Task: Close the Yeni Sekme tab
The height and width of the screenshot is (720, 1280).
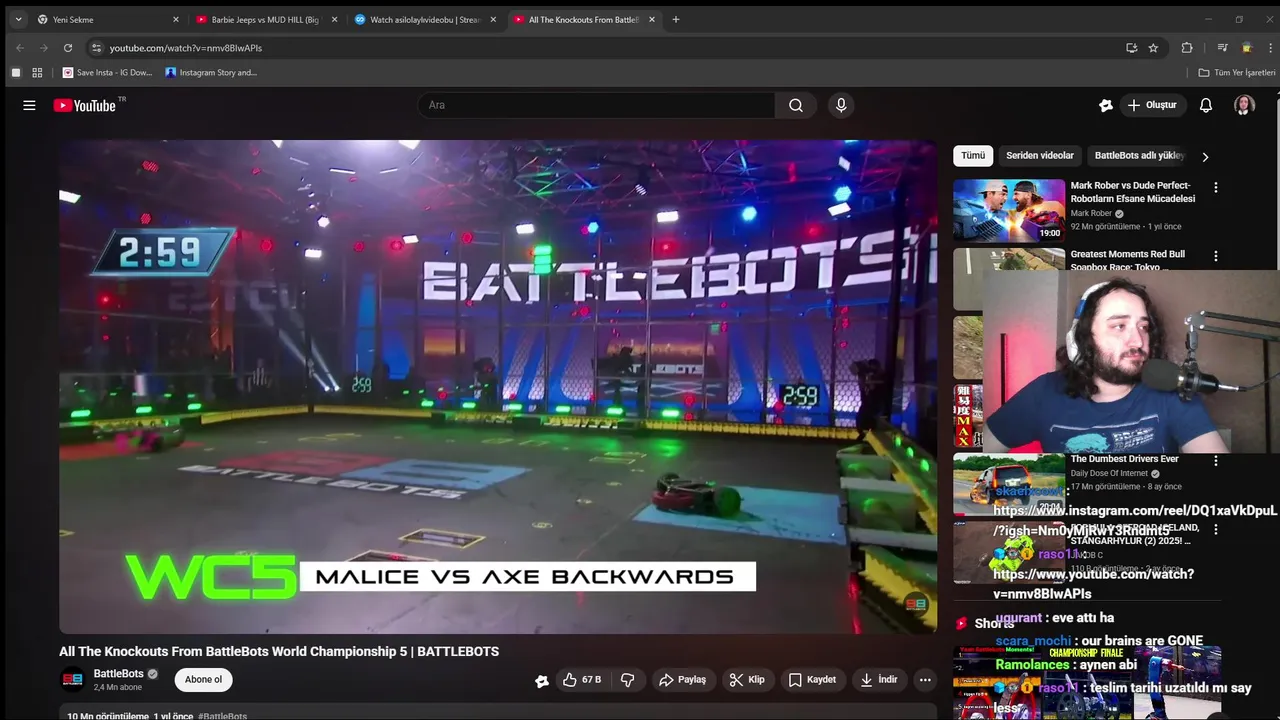Action: point(176,19)
